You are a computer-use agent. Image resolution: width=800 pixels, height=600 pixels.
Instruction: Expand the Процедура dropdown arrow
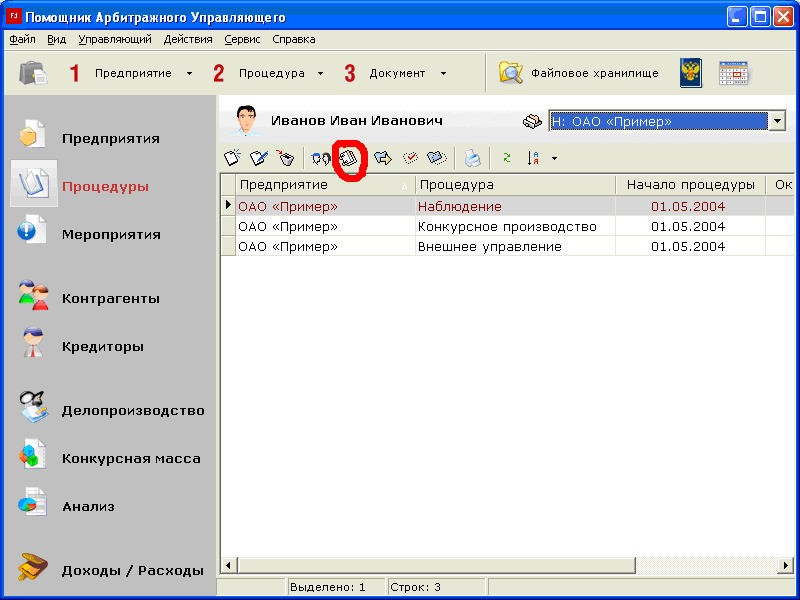coord(320,73)
